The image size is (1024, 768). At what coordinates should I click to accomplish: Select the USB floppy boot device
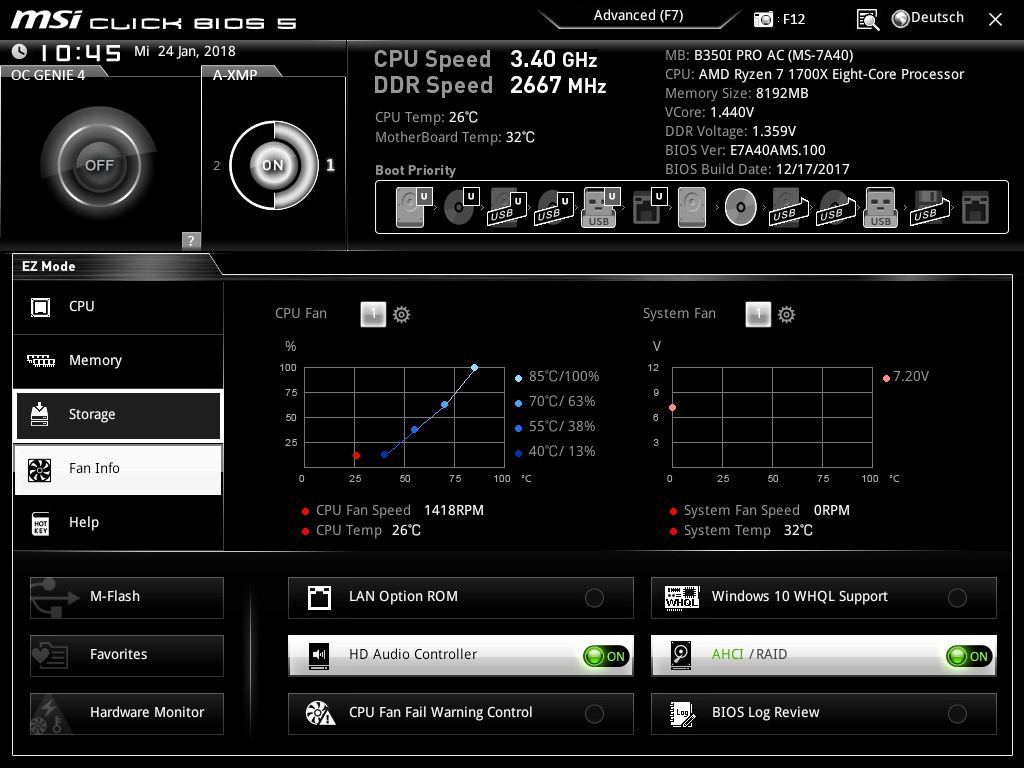click(x=930, y=208)
